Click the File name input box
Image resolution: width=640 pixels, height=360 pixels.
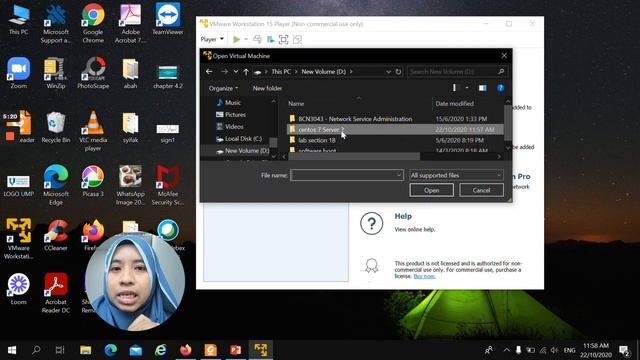pos(347,176)
